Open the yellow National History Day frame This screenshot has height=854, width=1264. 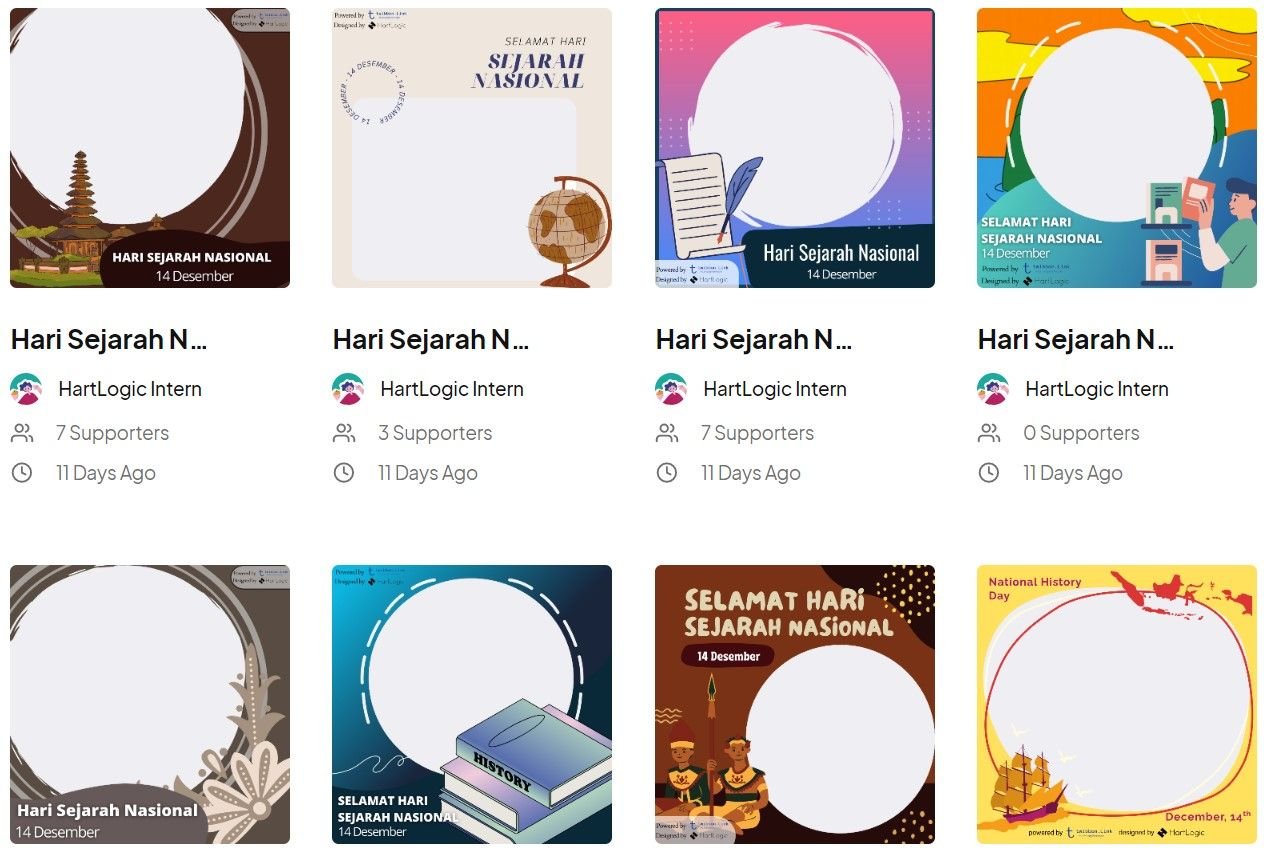(x=1117, y=704)
